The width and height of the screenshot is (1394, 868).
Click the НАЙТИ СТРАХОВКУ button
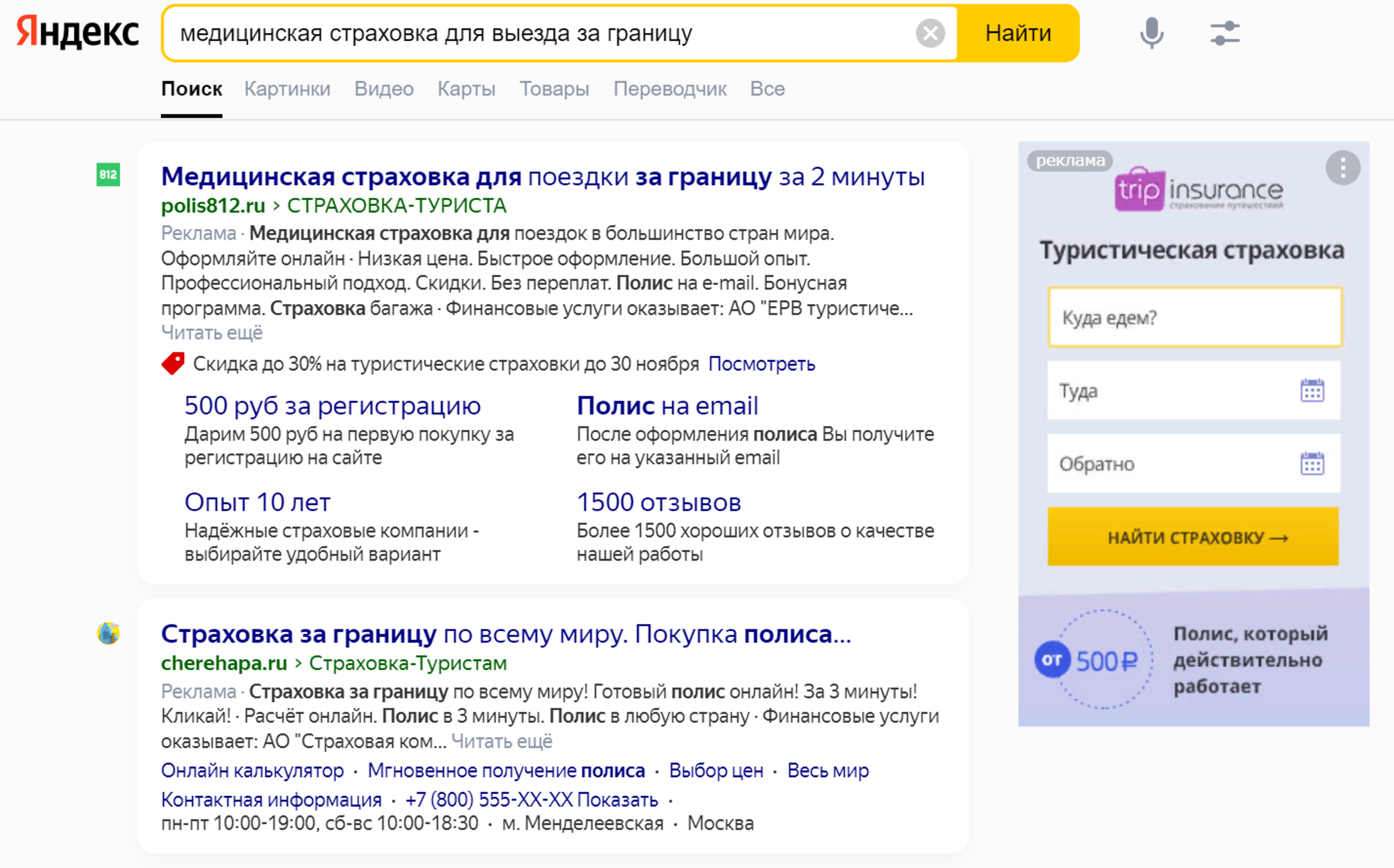(1193, 537)
